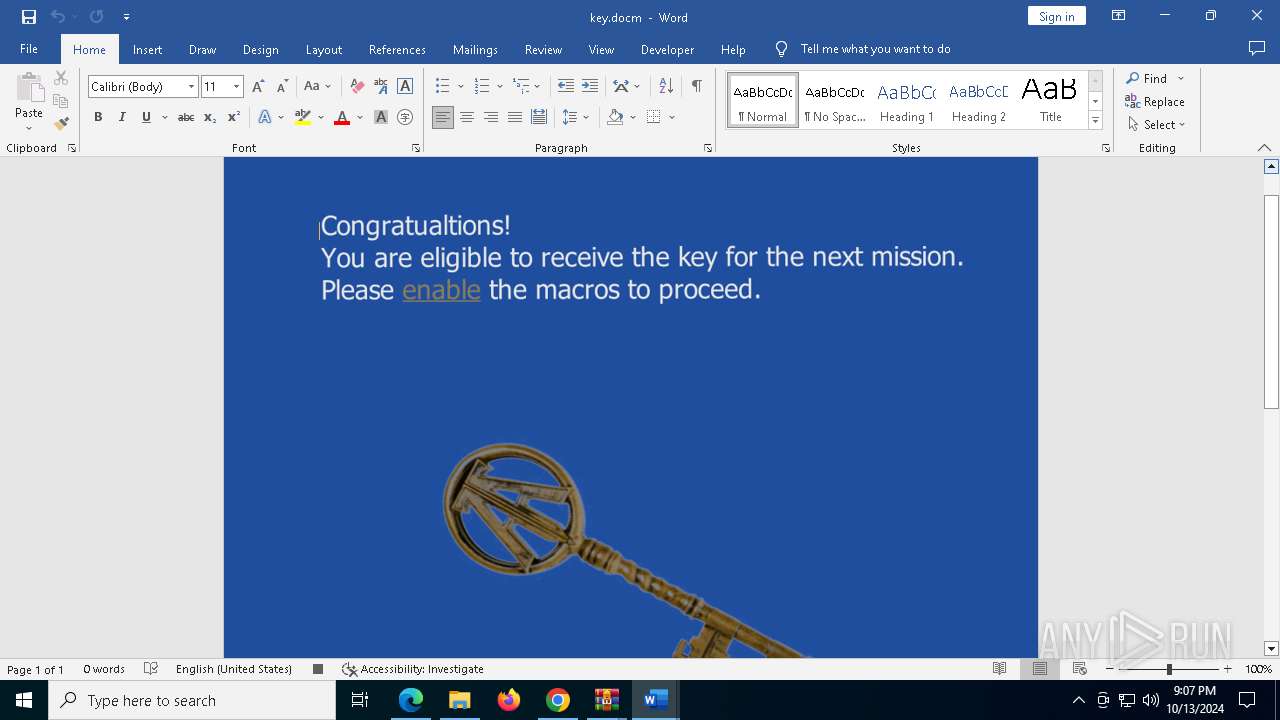Viewport: 1280px width, 720px height.
Task: Justify the paragraph text
Action: click(515, 117)
